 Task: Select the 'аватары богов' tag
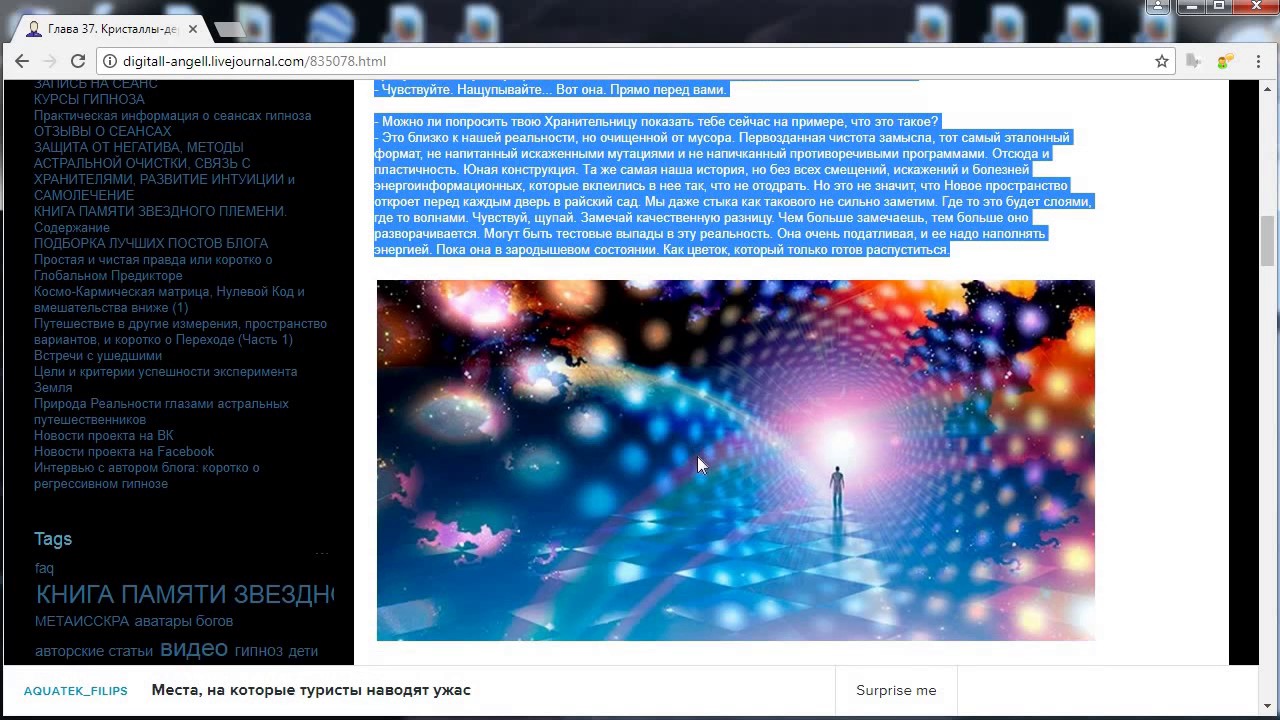point(184,621)
